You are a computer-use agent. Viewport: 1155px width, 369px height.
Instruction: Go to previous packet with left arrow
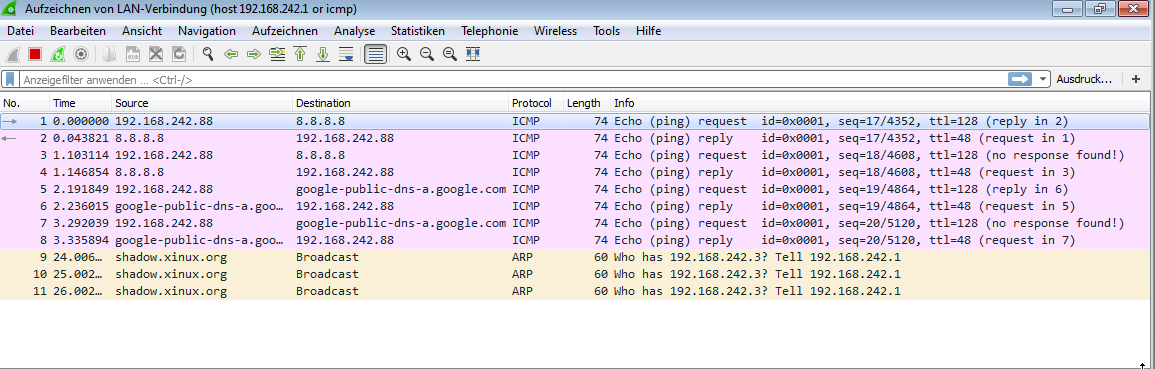coord(231,54)
